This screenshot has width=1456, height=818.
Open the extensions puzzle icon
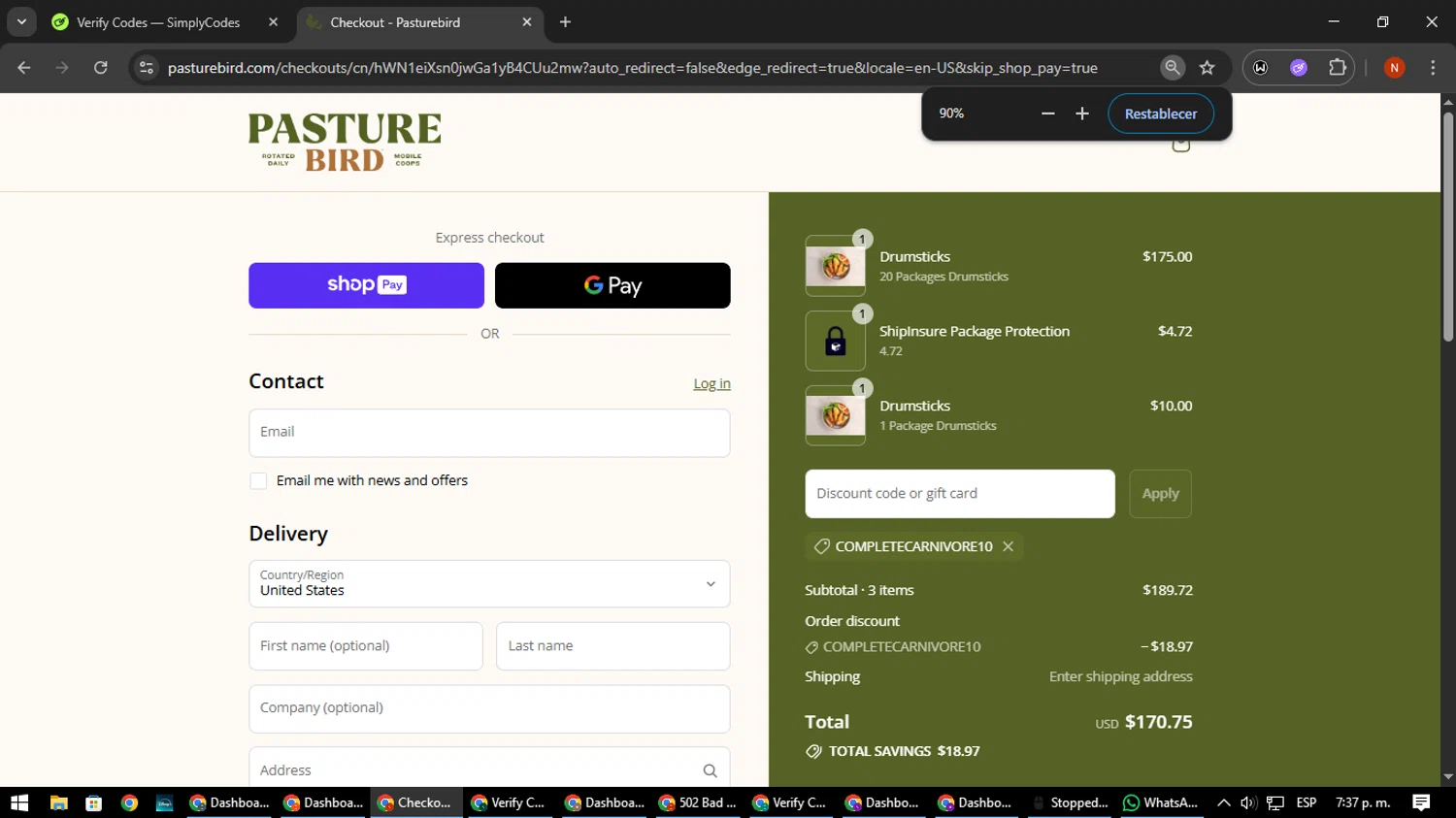click(x=1338, y=68)
